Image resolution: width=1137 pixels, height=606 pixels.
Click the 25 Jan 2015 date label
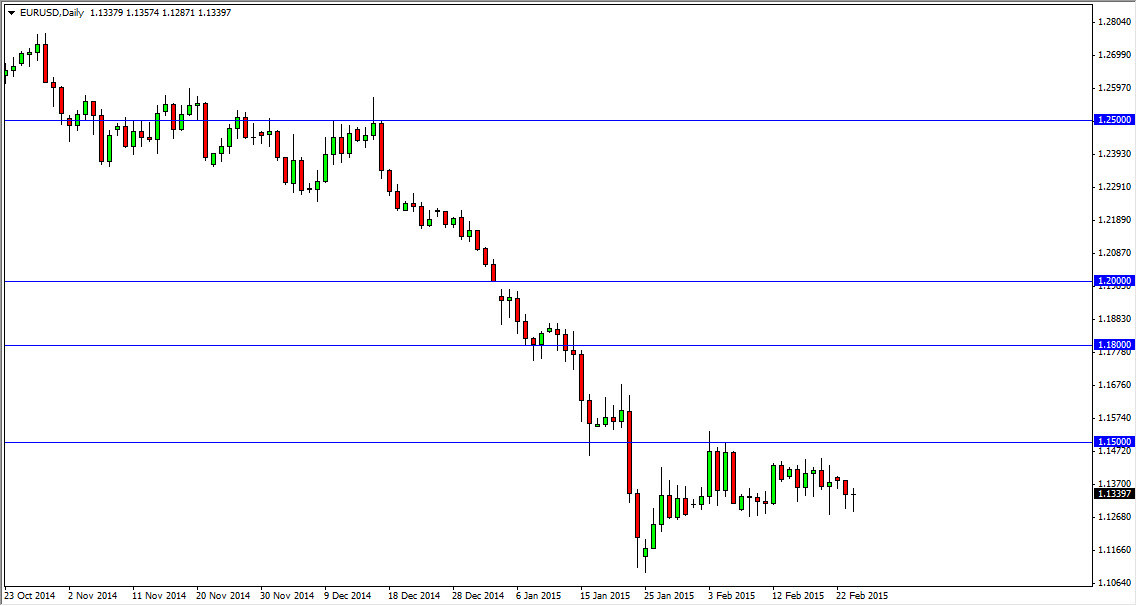tap(670, 596)
